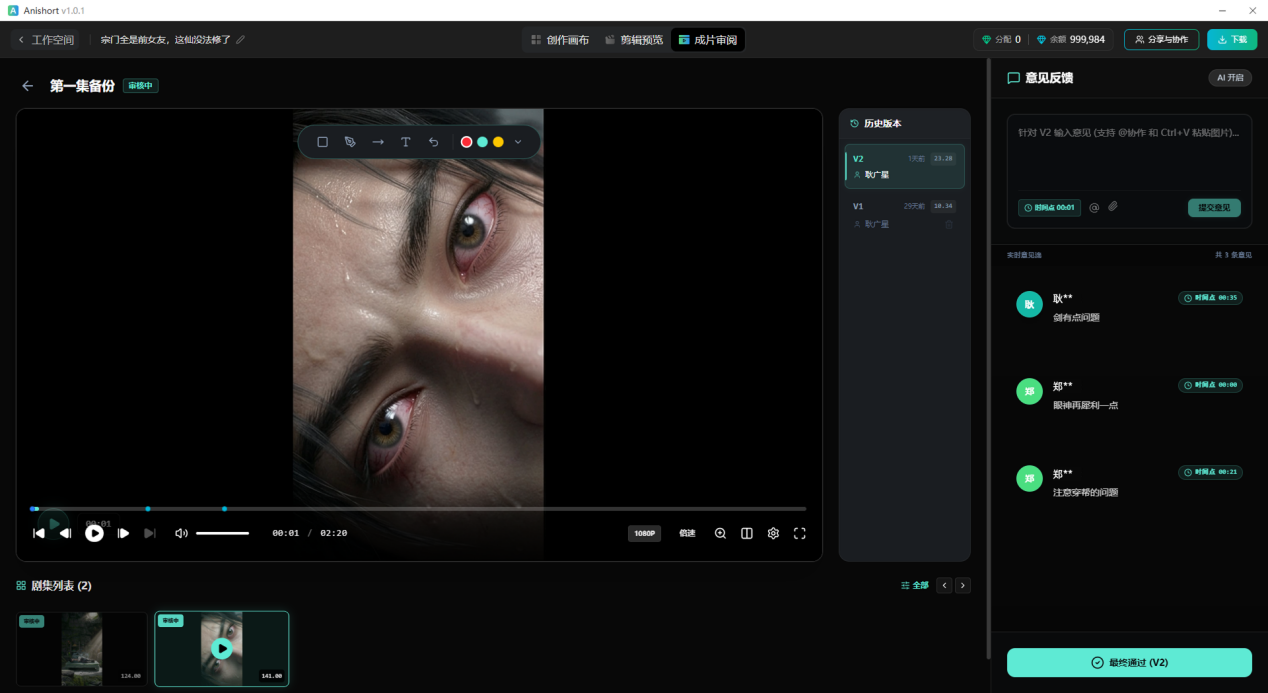Screen dimensions: 1268x693
Task: Click the 分享与协作 button
Action: (1161, 39)
